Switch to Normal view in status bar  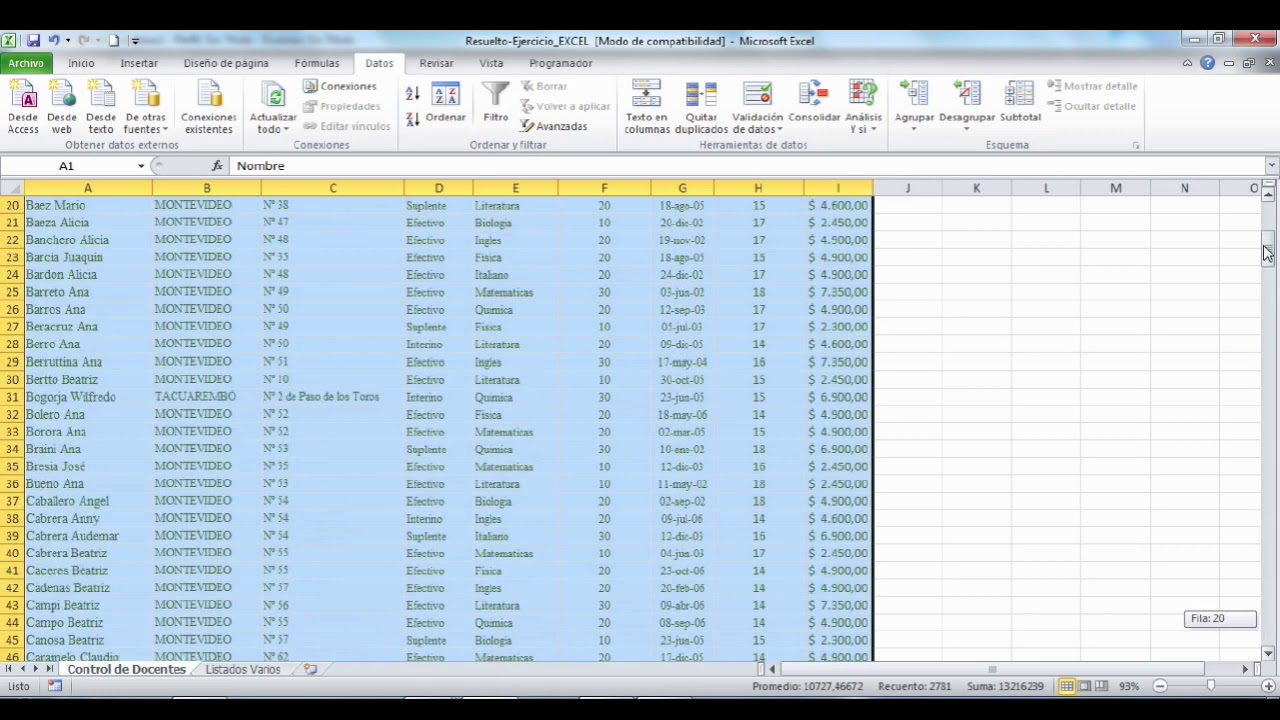(x=1067, y=686)
